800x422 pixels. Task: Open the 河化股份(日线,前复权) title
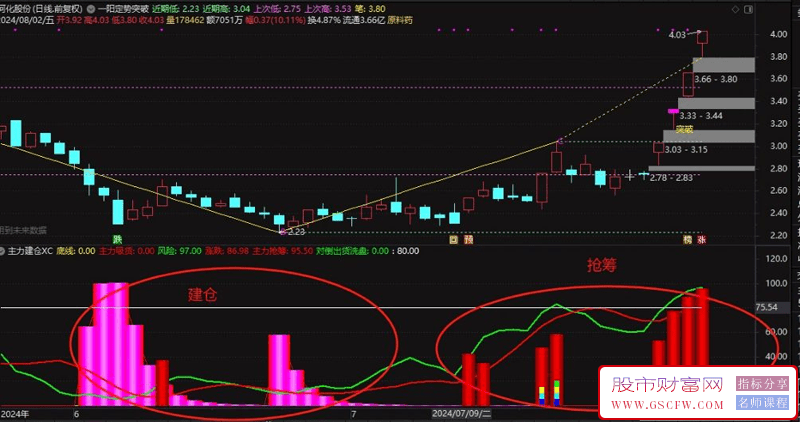(41, 9)
